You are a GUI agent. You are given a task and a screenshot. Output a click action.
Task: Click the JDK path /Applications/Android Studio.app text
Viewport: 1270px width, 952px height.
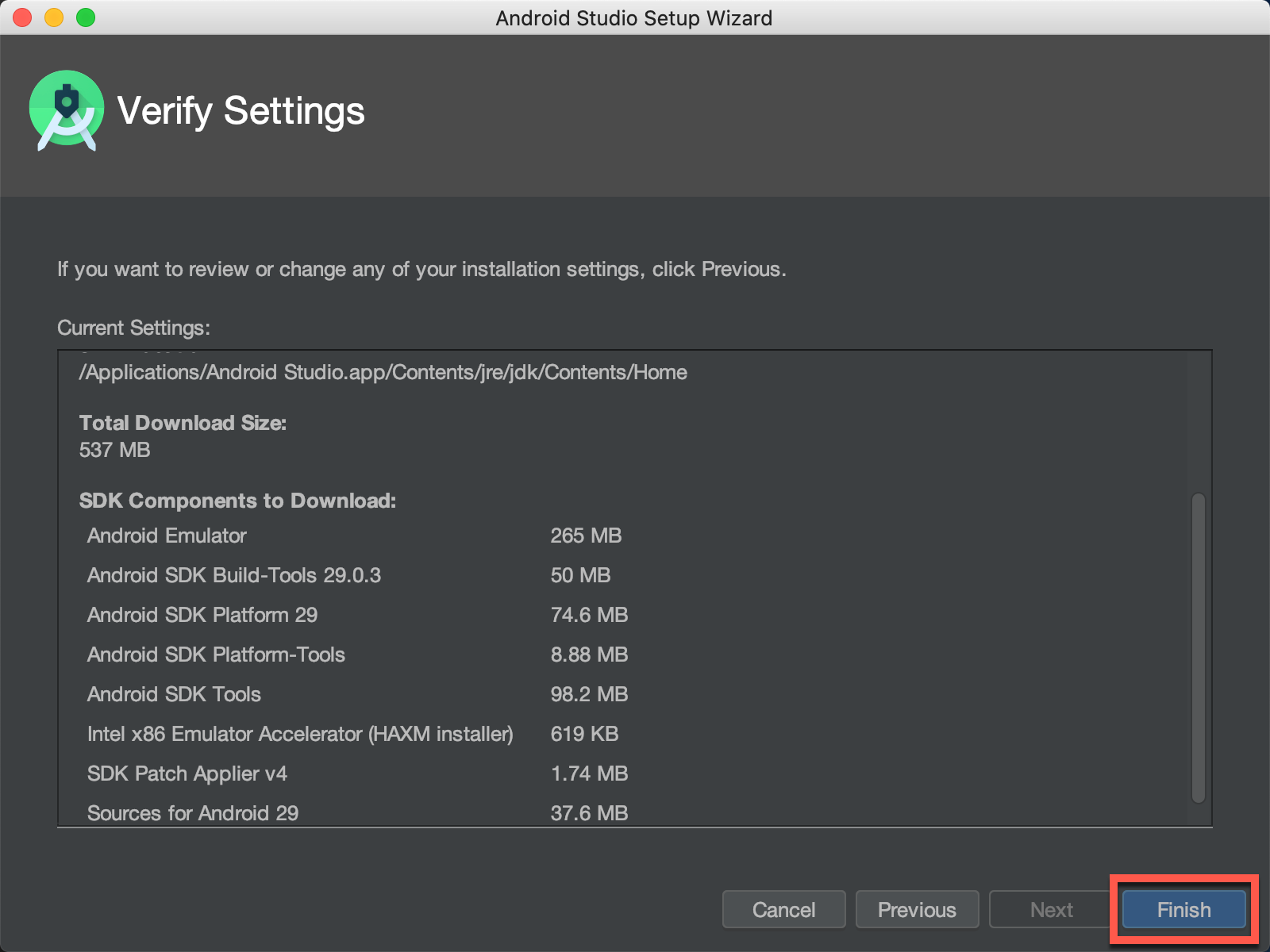point(383,372)
